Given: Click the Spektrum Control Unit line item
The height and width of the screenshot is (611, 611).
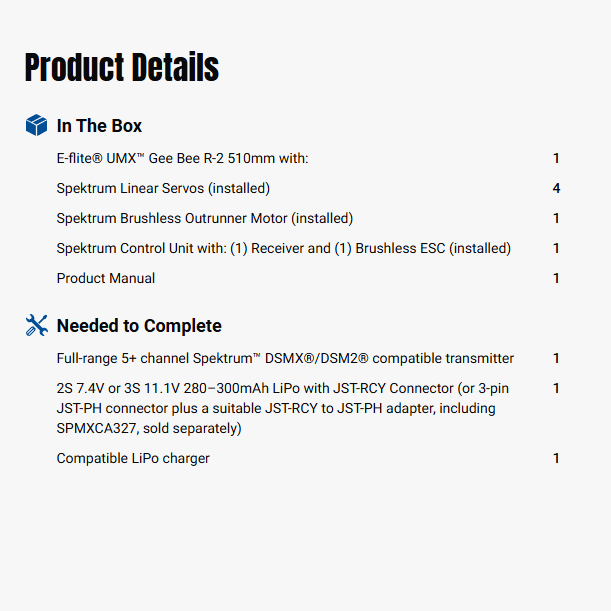Looking at the screenshot, I should coord(283,248).
